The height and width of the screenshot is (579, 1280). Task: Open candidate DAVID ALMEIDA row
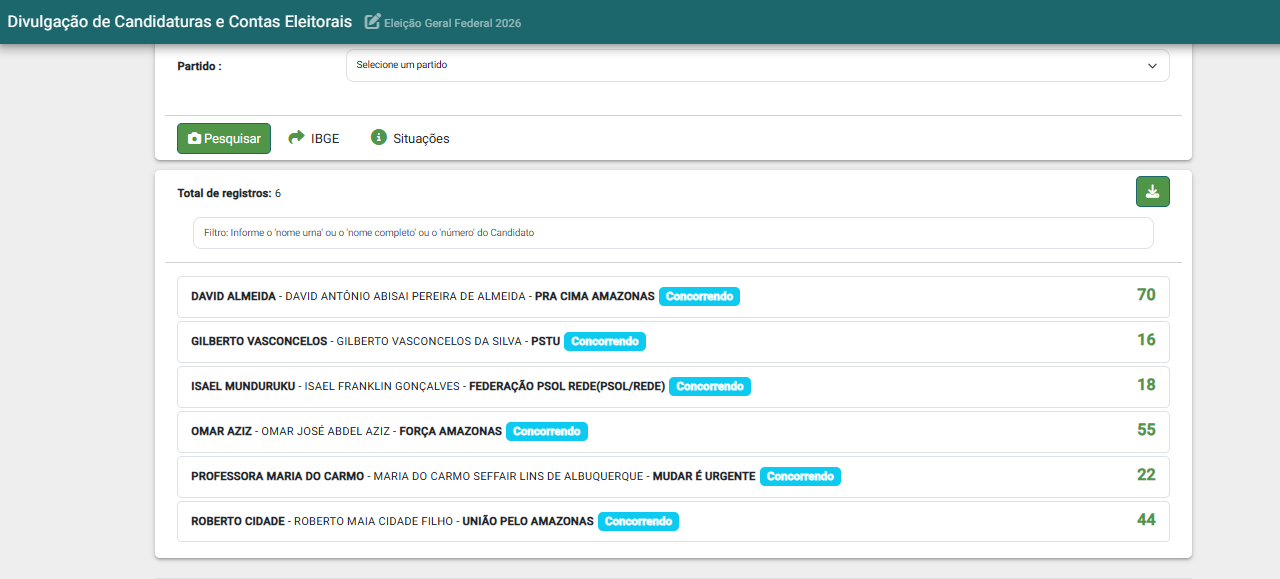tap(673, 297)
